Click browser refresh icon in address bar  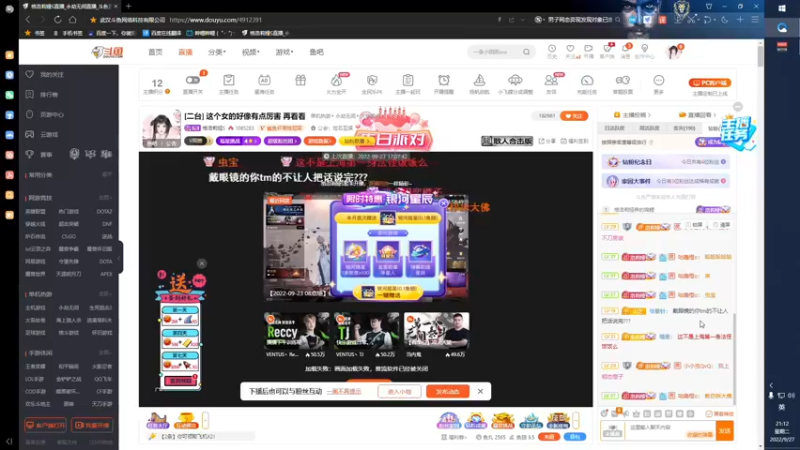(x=58, y=19)
